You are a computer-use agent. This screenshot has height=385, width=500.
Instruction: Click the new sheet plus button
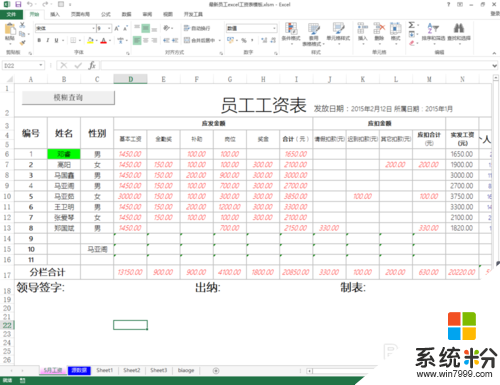(216, 371)
